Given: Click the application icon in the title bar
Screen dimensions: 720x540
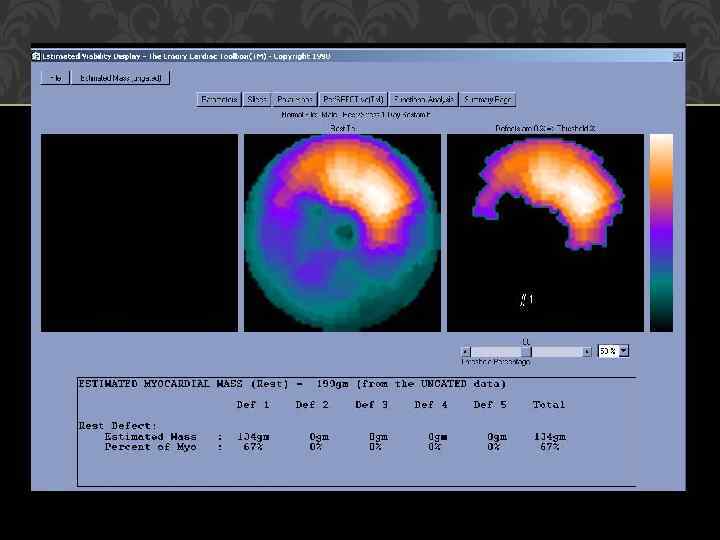Looking at the screenshot, I should click(36, 56).
